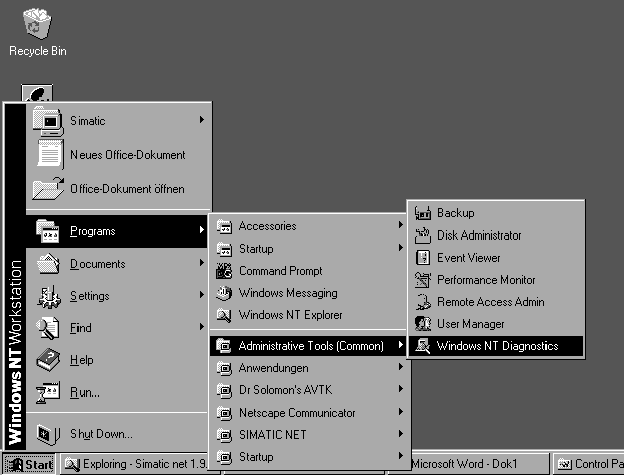Image resolution: width=624 pixels, height=475 pixels.
Task: Click the Shut Down icon
Action: pyautogui.click(x=48, y=434)
